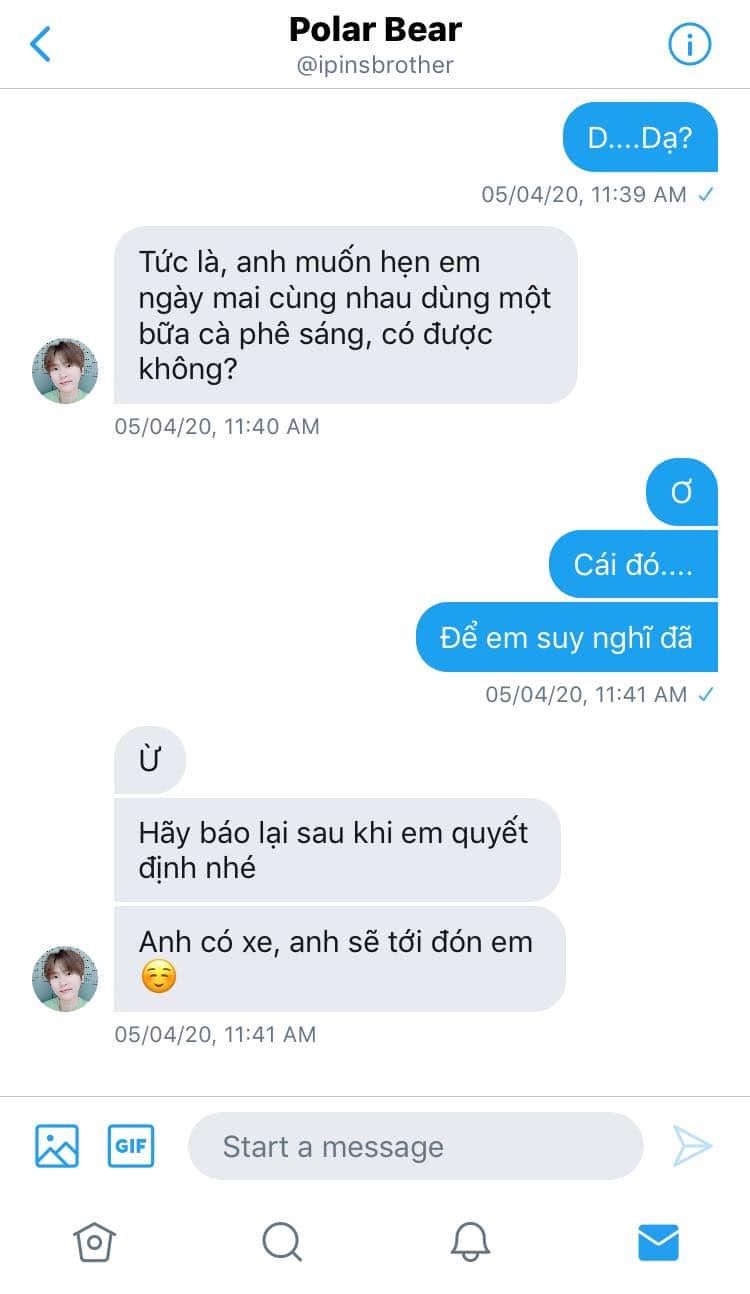Open the GIF picker
The width and height of the screenshot is (750, 1294).
pyautogui.click(x=131, y=1146)
